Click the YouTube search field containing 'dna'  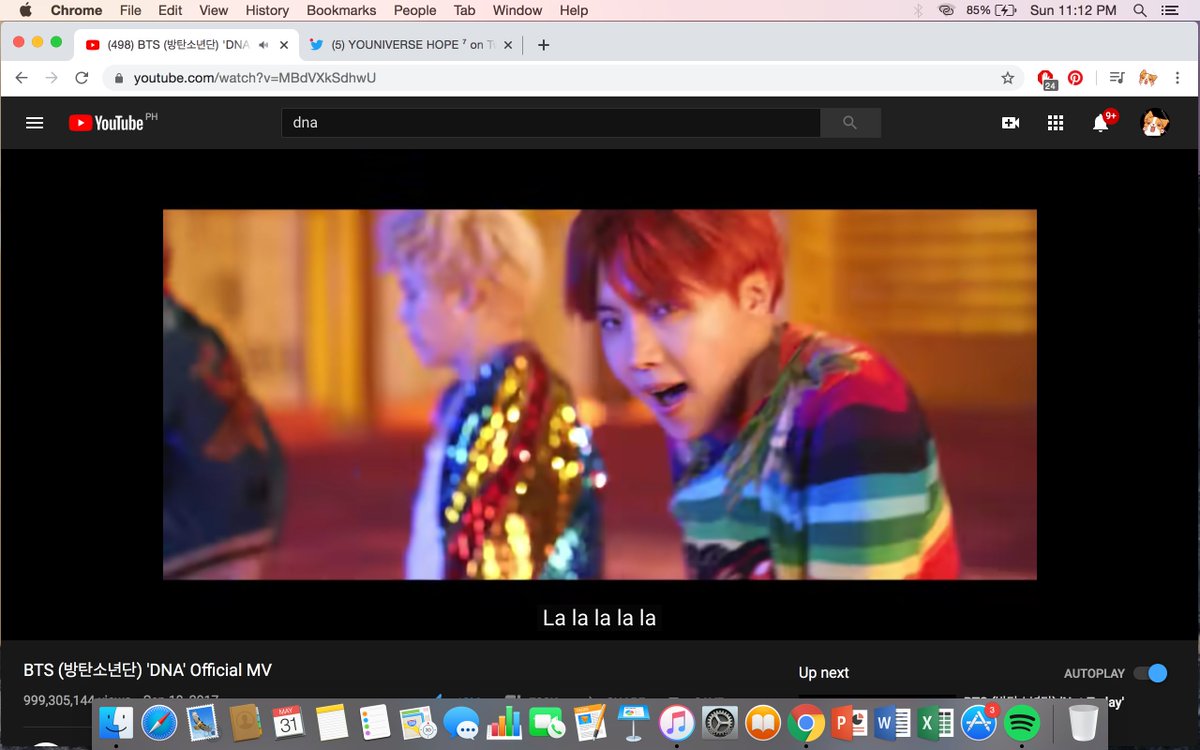click(x=551, y=123)
